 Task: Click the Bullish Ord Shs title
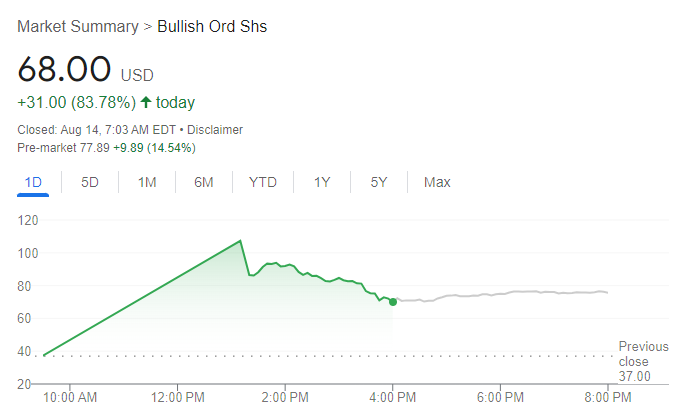tap(212, 26)
